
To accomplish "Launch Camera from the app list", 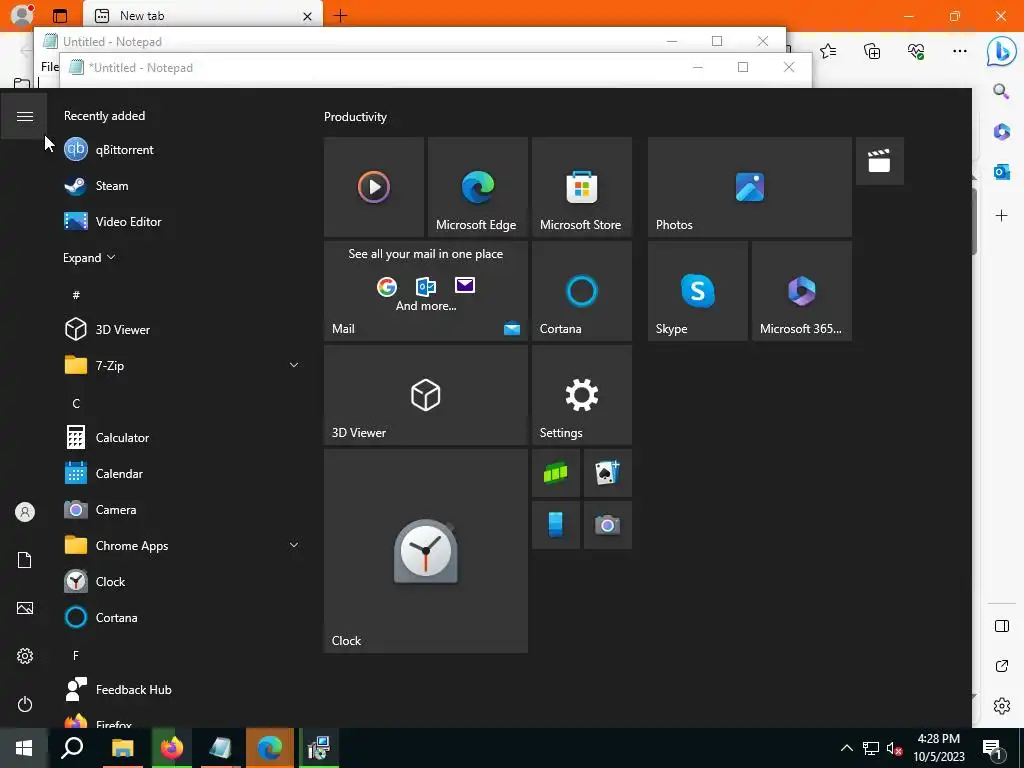I will 182,509.
